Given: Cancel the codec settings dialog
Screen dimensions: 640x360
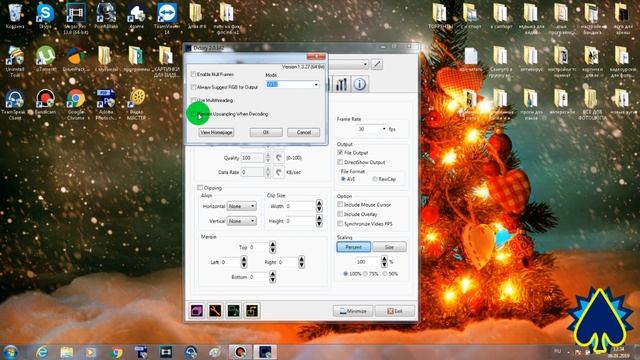Looking at the screenshot, I should [304, 132].
